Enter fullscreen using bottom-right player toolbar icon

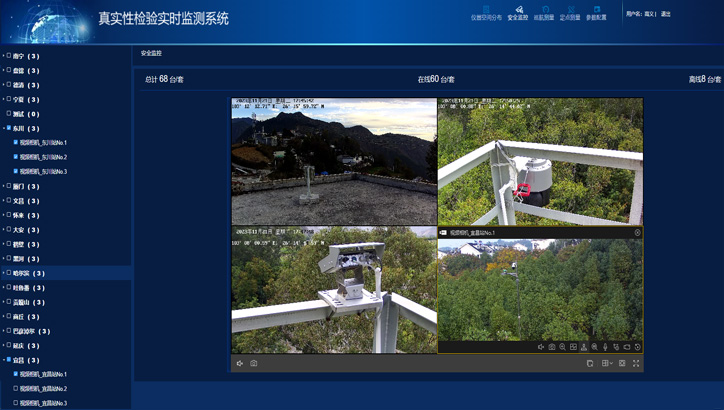(x=636, y=364)
